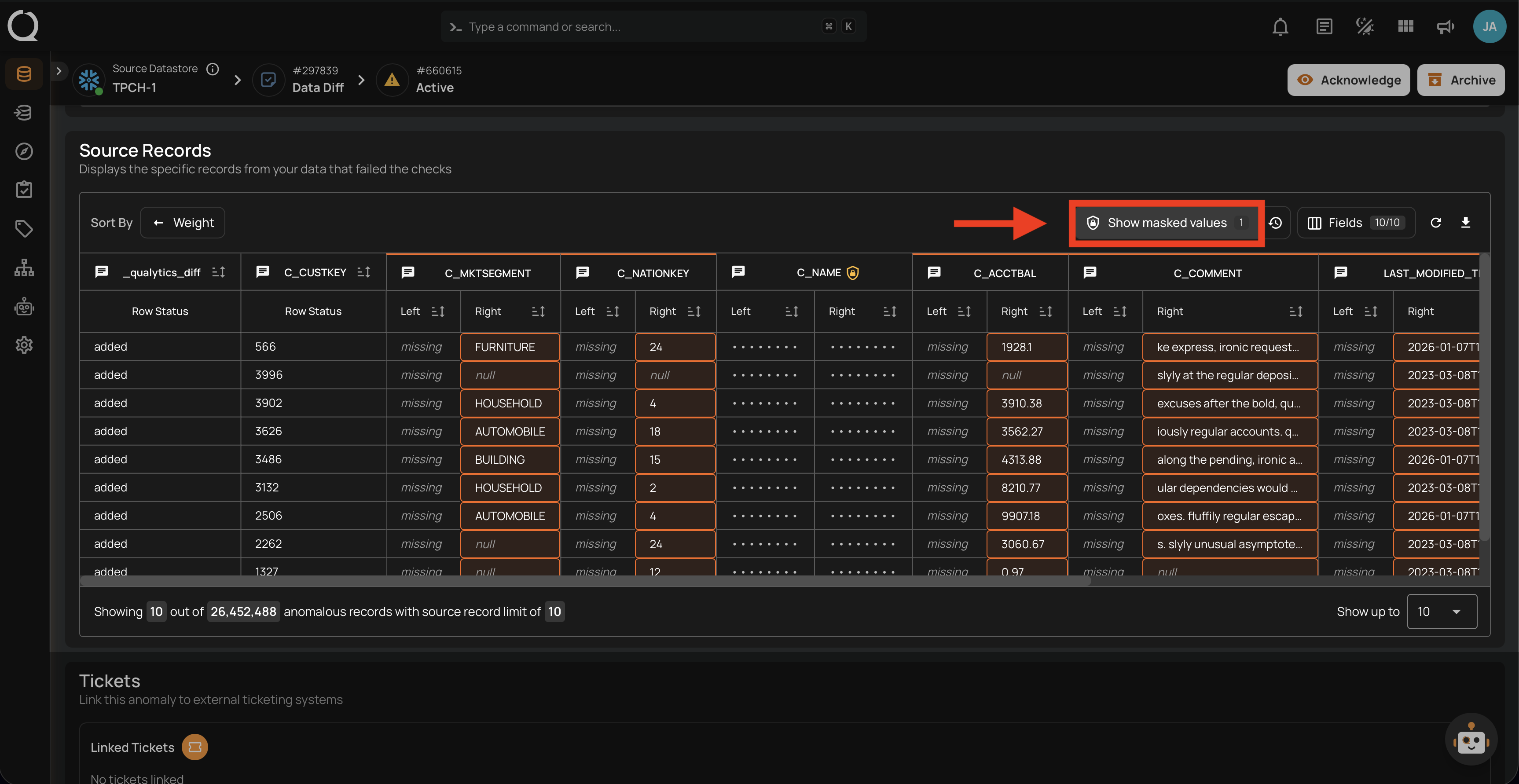Open the notes document icon in top bar

coord(1324,26)
